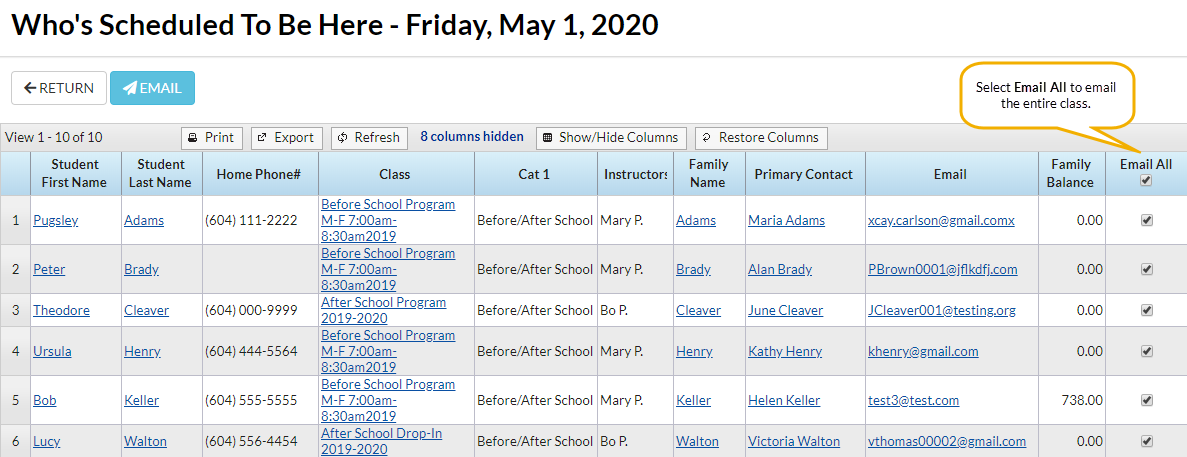Sort by Family Balance column header

click(1071, 174)
